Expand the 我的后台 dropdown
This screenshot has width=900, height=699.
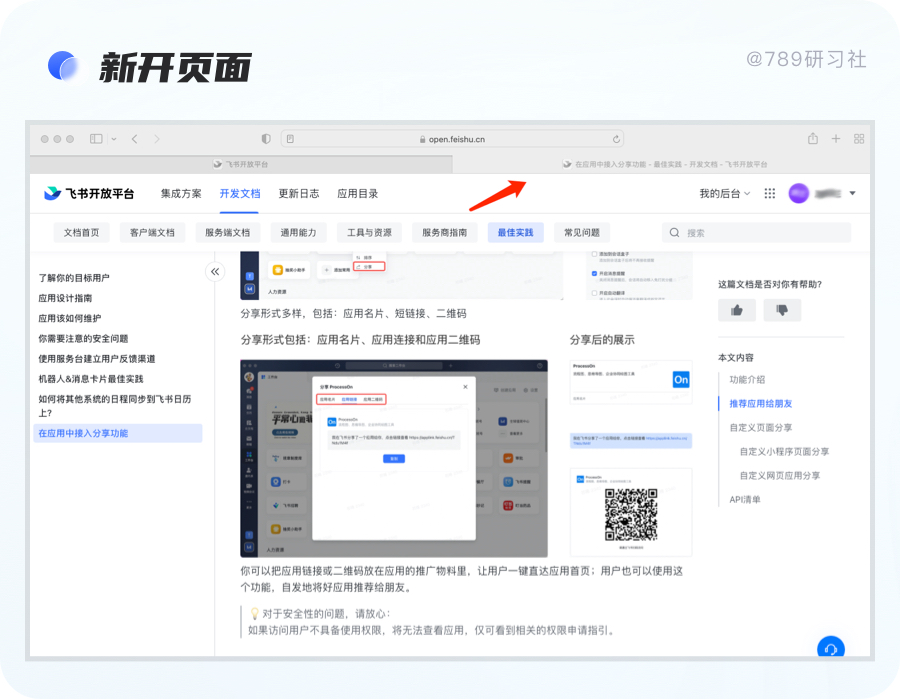point(724,193)
